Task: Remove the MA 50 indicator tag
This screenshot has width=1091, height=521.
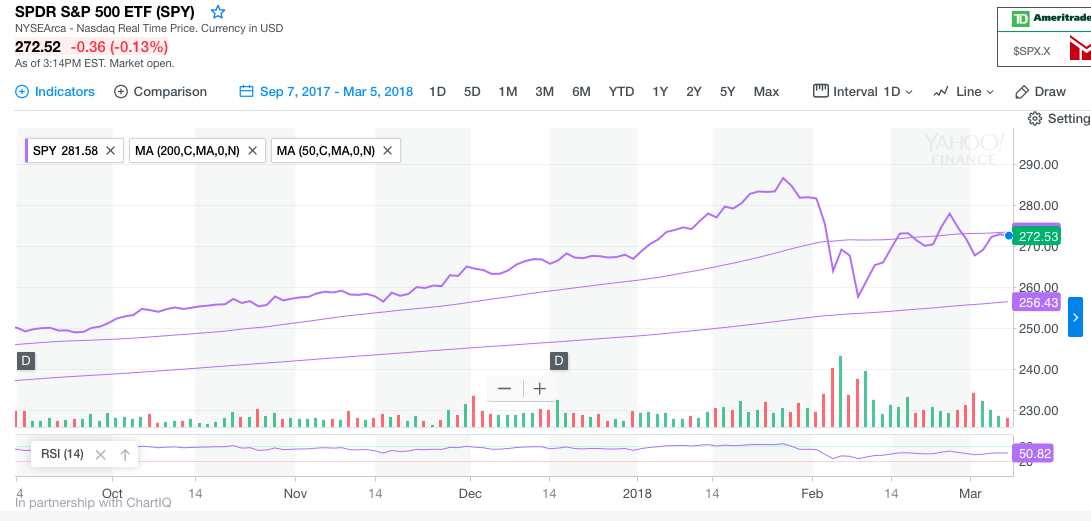Action: click(x=388, y=151)
